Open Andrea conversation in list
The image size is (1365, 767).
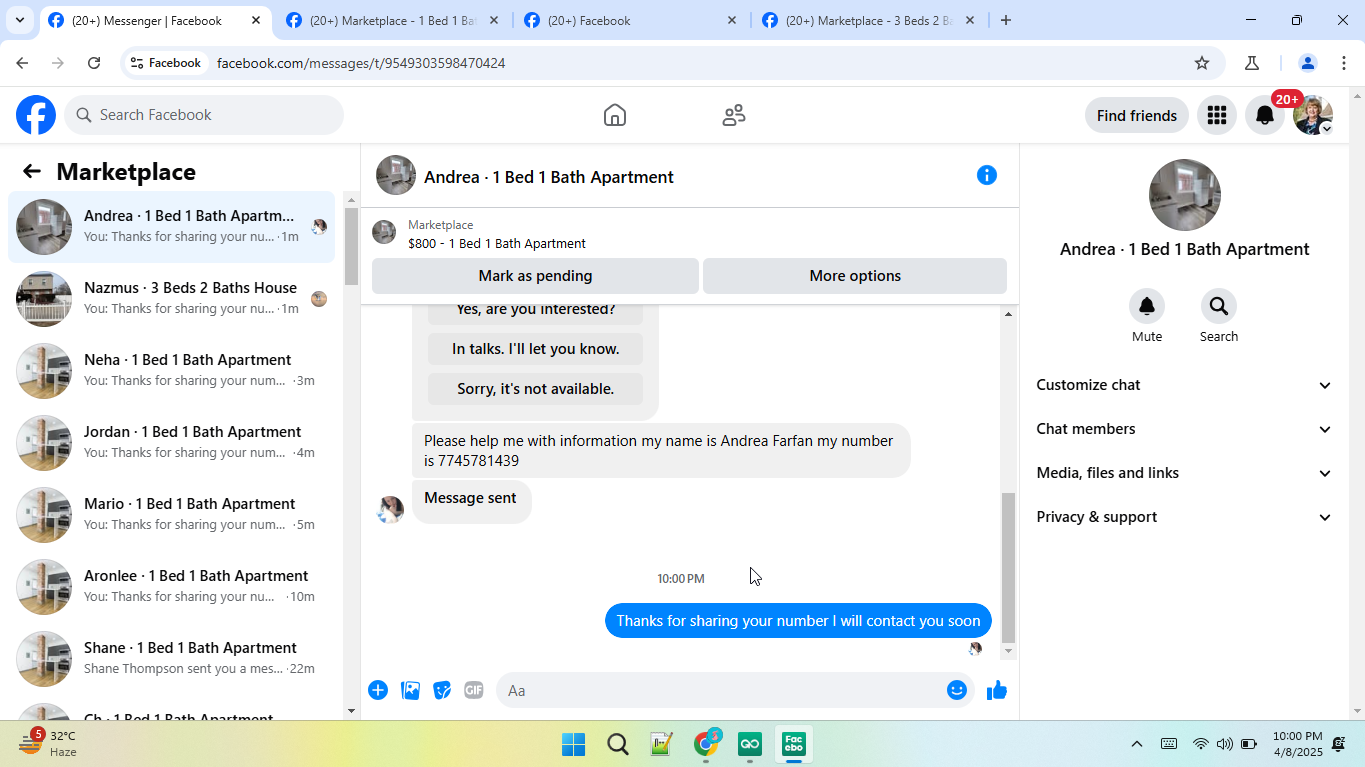point(172,227)
